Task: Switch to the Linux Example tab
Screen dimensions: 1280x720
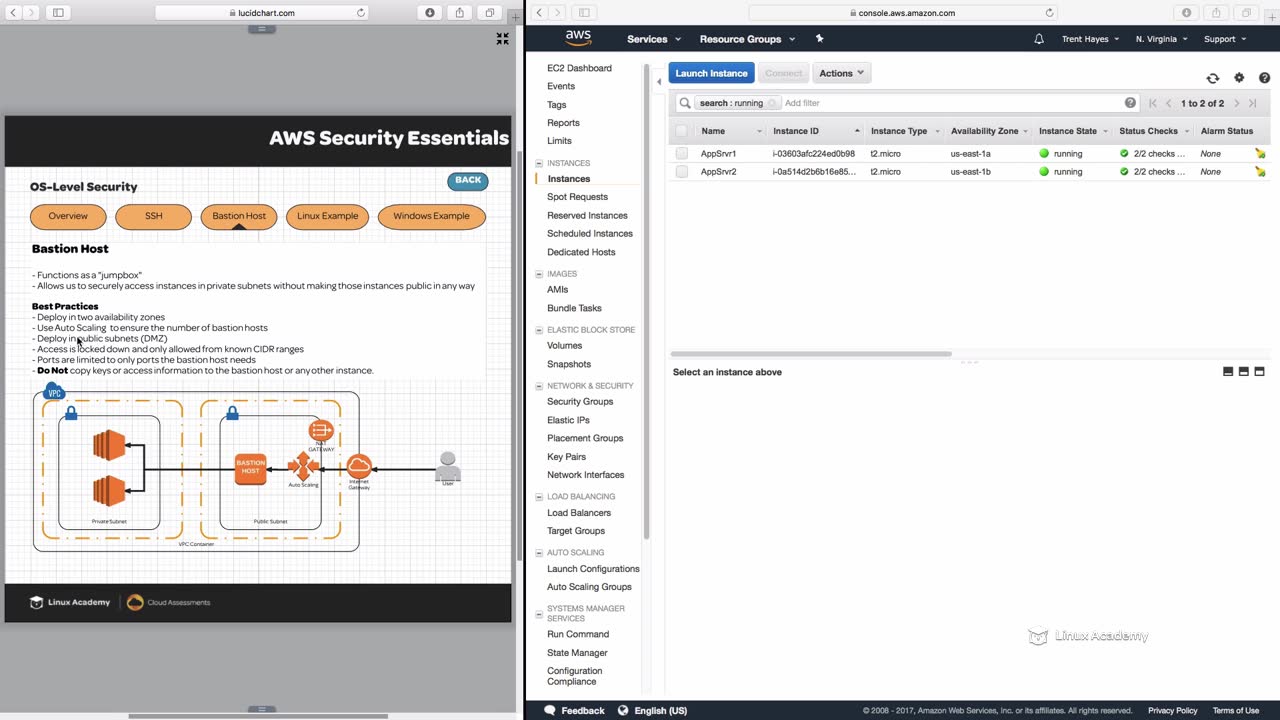Action: point(327,216)
